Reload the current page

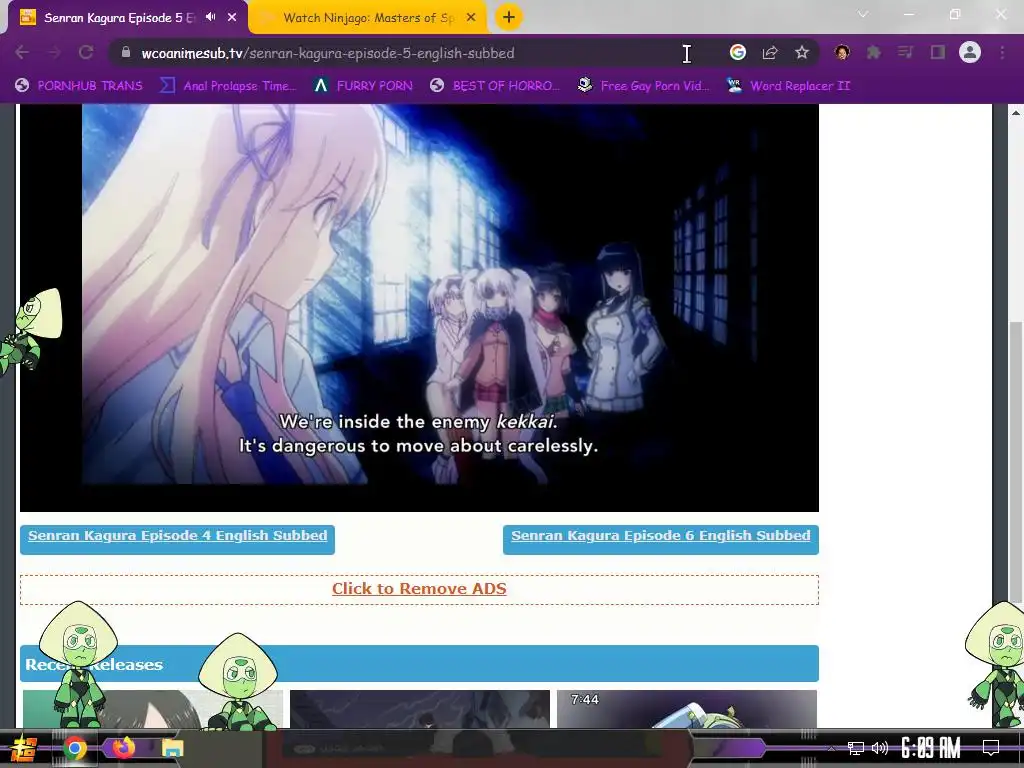(86, 52)
